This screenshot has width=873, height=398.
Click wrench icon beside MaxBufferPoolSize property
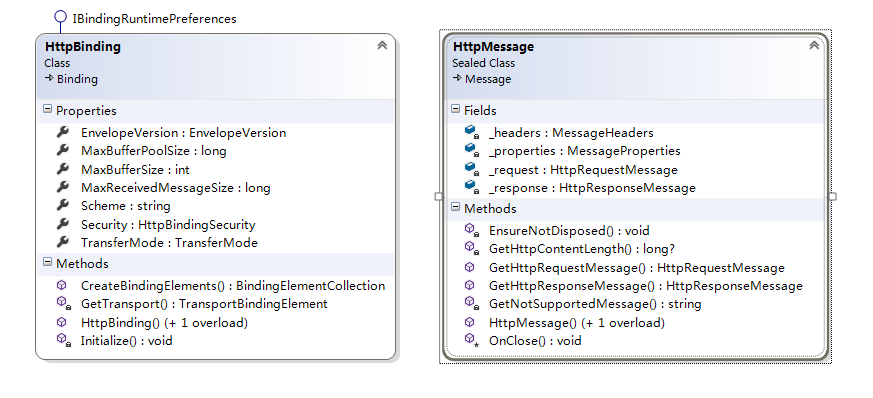(62, 151)
